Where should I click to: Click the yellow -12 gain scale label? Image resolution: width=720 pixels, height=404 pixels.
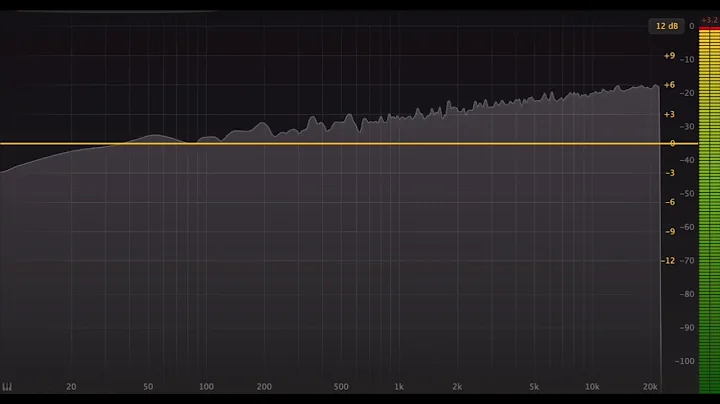click(x=669, y=261)
